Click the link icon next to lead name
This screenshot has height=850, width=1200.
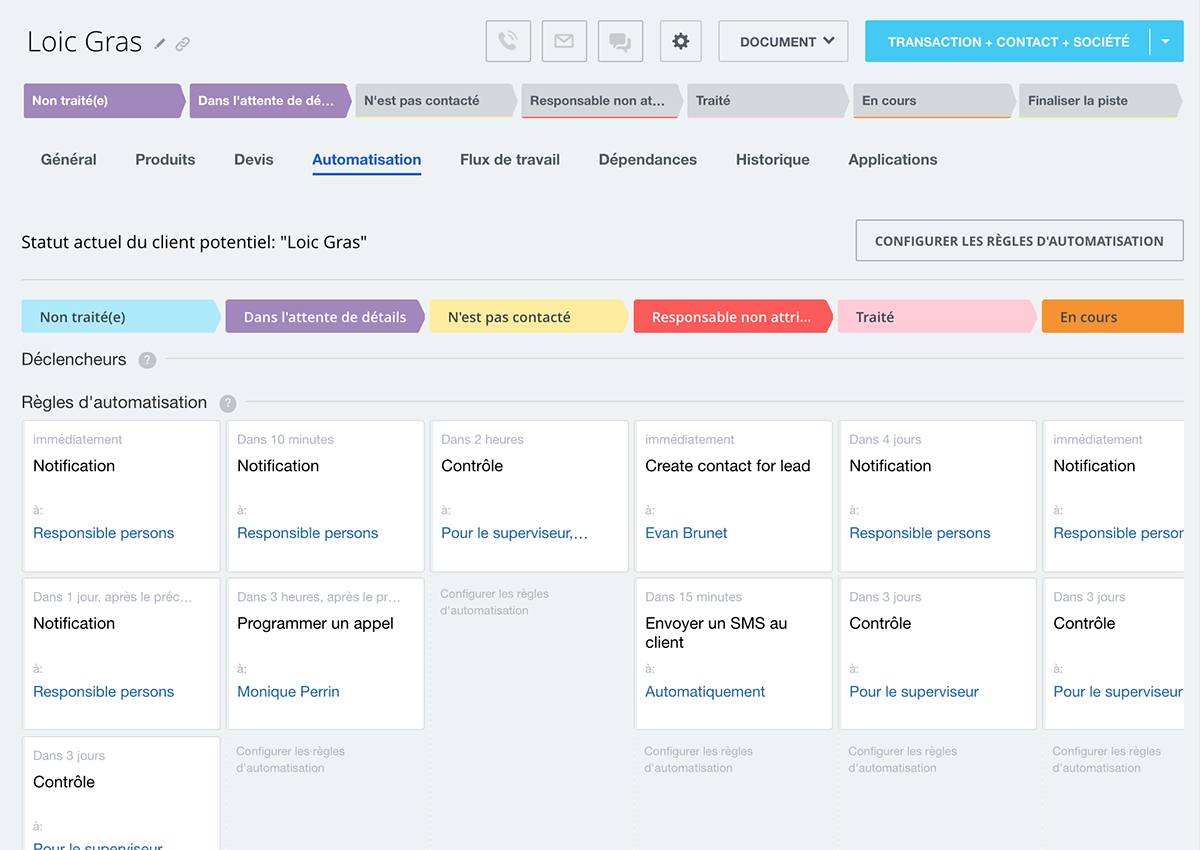point(182,44)
